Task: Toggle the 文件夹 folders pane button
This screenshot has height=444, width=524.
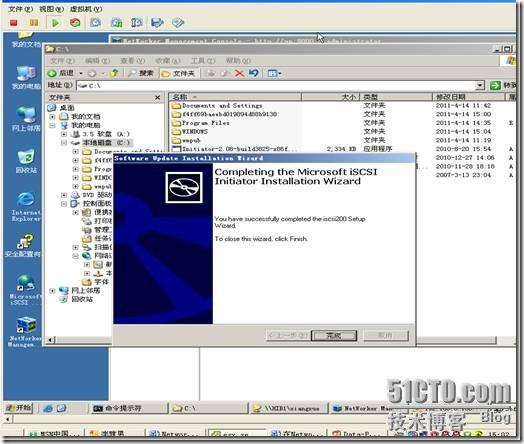Action: click(179, 73)
